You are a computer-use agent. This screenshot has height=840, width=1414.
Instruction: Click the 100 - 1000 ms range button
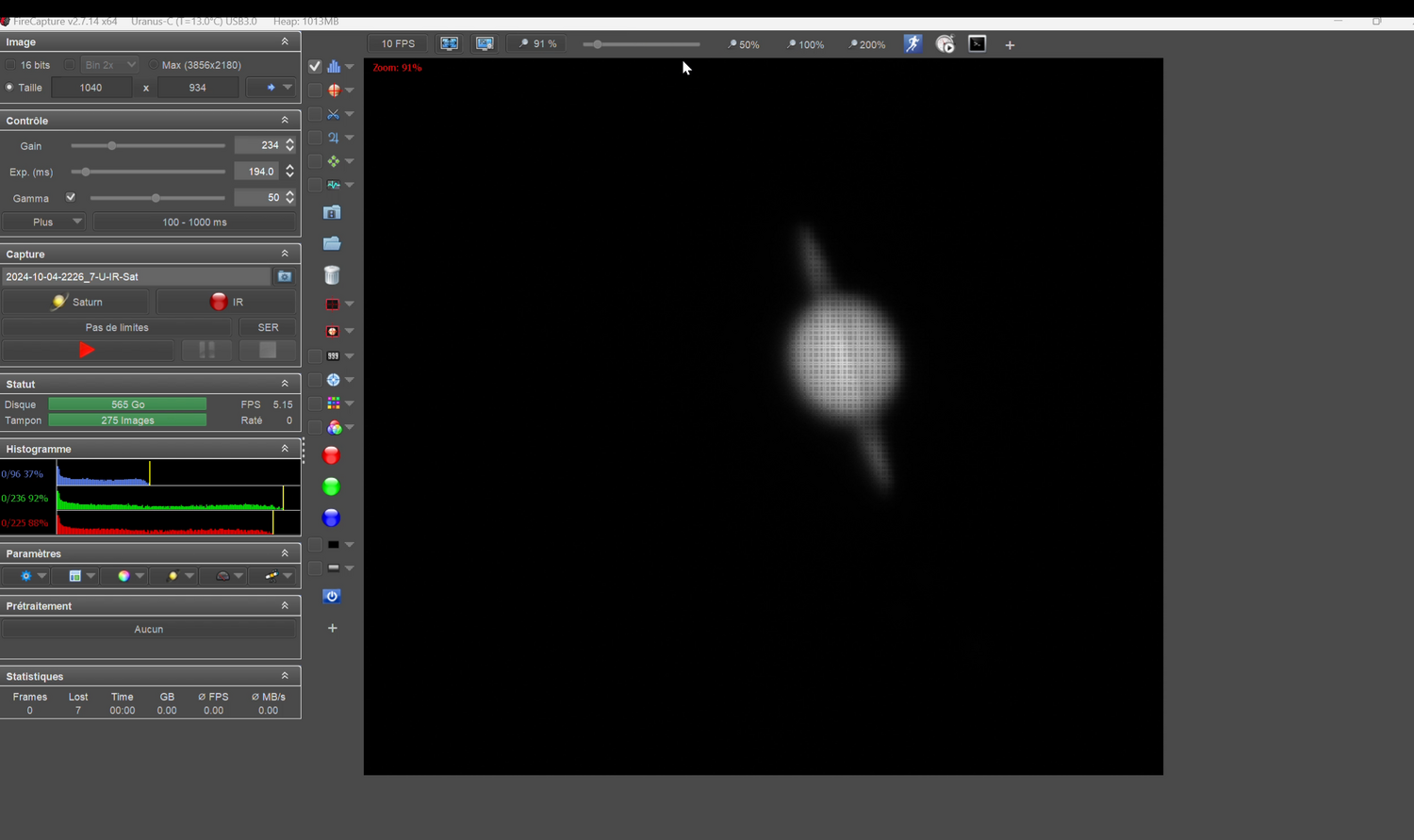point(194,222)
